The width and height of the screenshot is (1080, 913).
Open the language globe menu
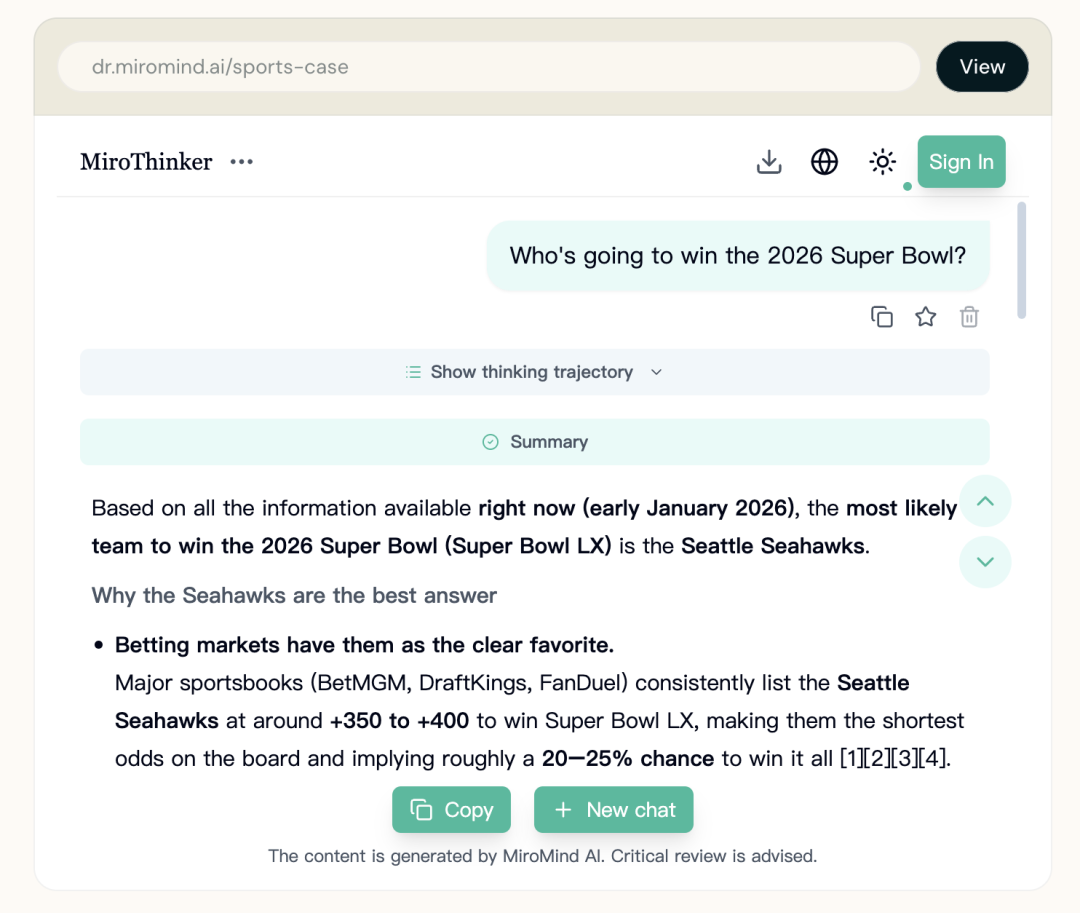(824, 162)
